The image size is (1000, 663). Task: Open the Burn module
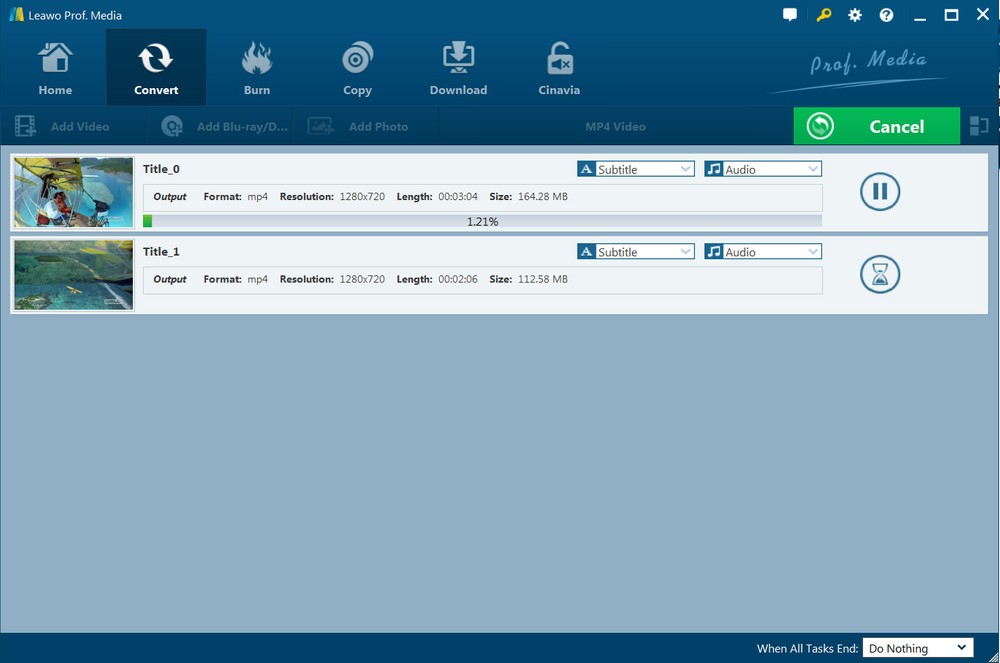(256, 68)
